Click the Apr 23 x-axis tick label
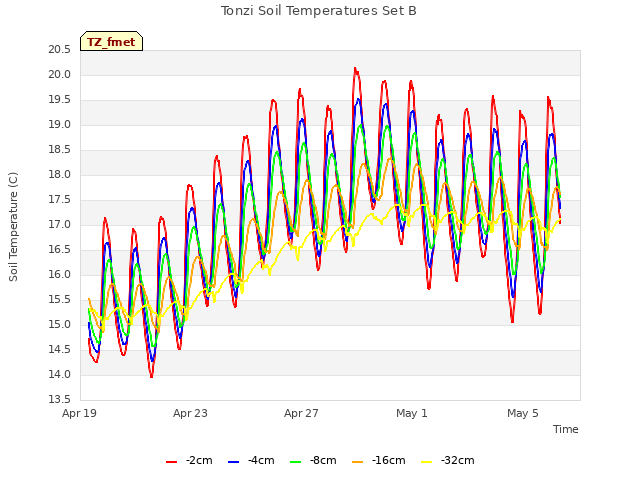The height and width of the screenshot is (480, 640). pyautogui.click(x=190, y=413)
